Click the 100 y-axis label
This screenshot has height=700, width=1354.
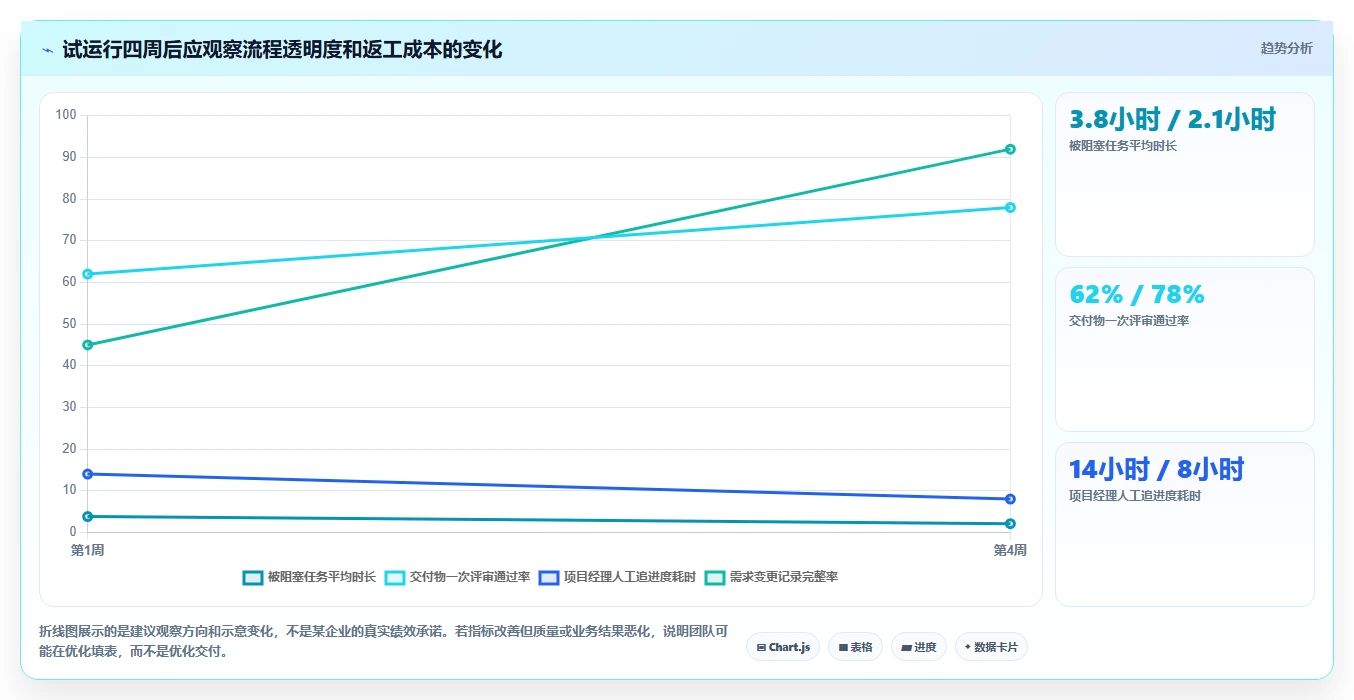point(66,115)
